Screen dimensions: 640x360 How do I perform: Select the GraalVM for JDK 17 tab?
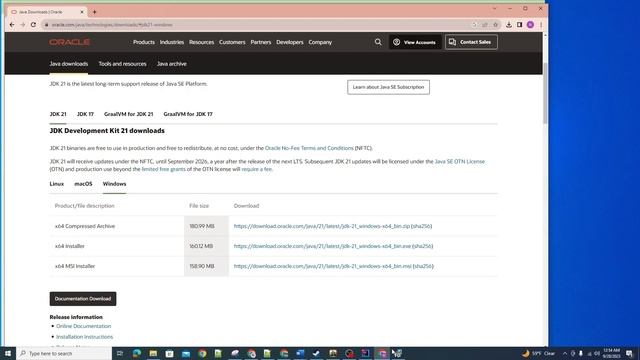click(x=188, y=114)
